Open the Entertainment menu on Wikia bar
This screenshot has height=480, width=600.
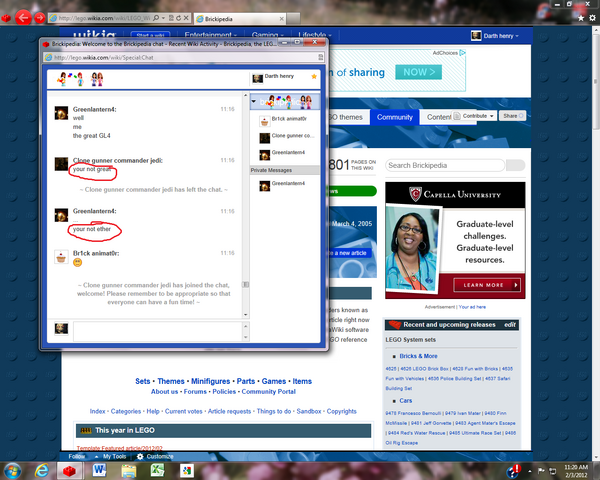210,35
